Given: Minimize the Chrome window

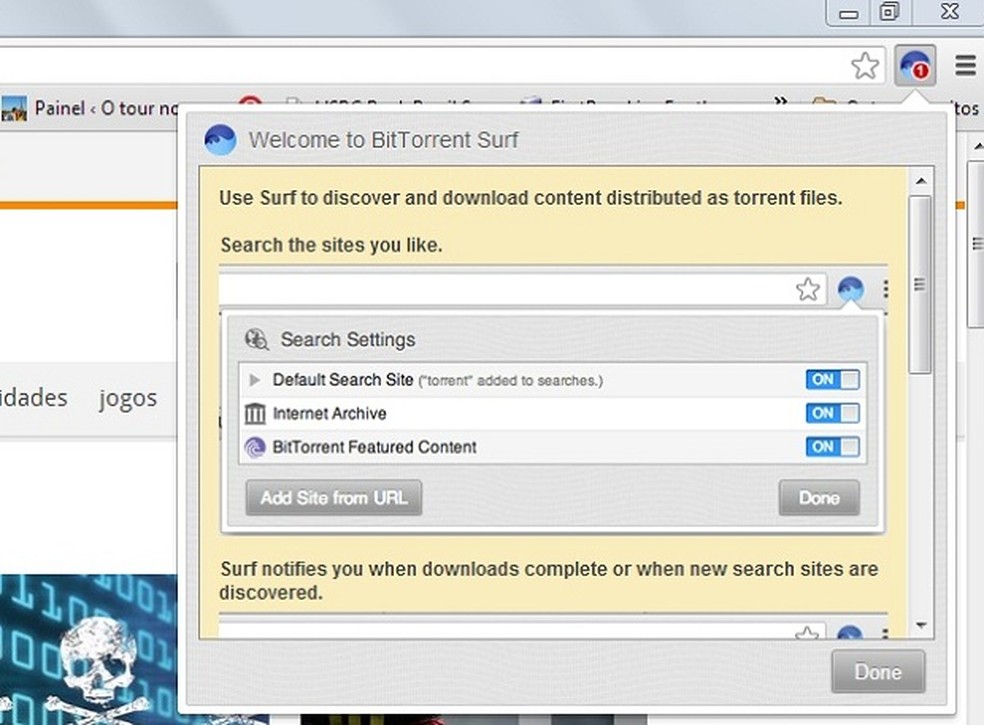Looking at the screenshot, I should (848, 13).
